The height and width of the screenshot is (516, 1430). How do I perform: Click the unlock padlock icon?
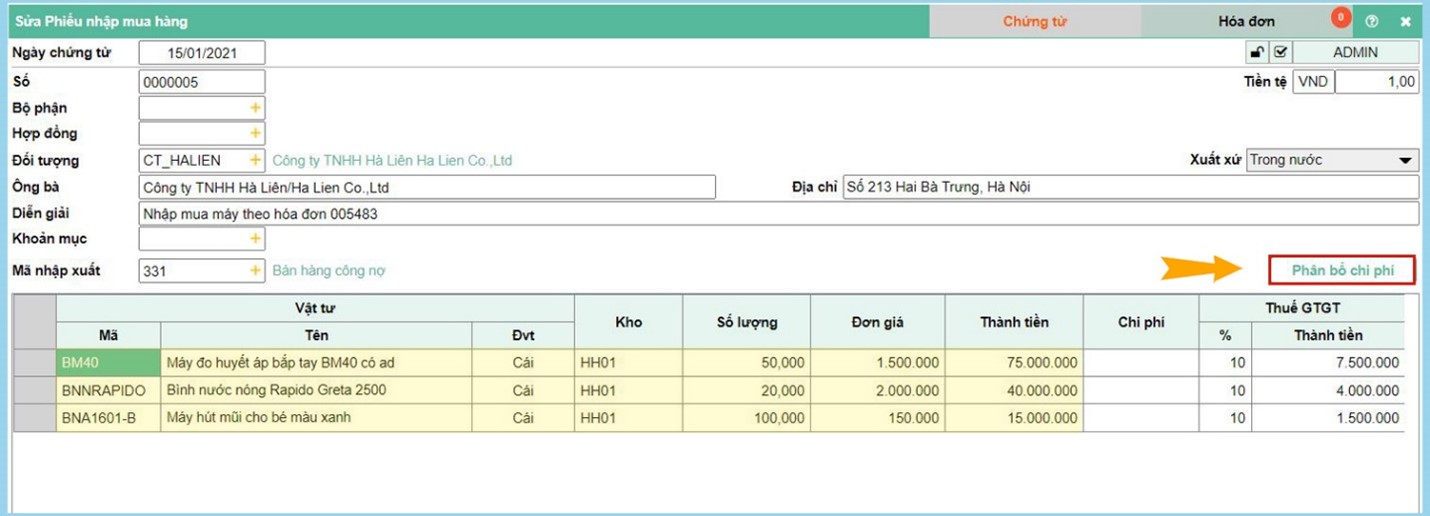click(x=1258, y=52)
